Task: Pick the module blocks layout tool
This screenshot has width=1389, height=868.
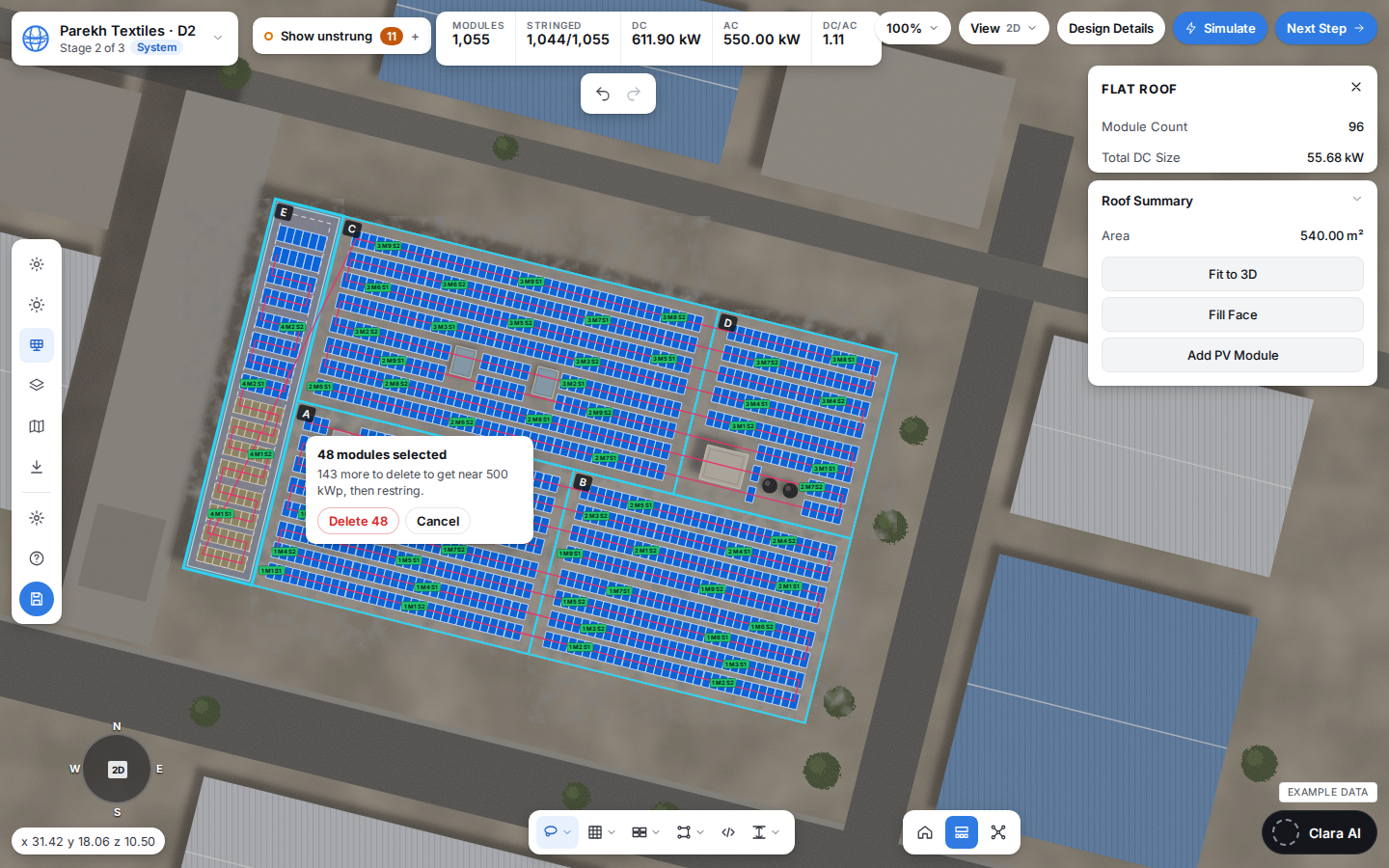Action: coord(640,832)
